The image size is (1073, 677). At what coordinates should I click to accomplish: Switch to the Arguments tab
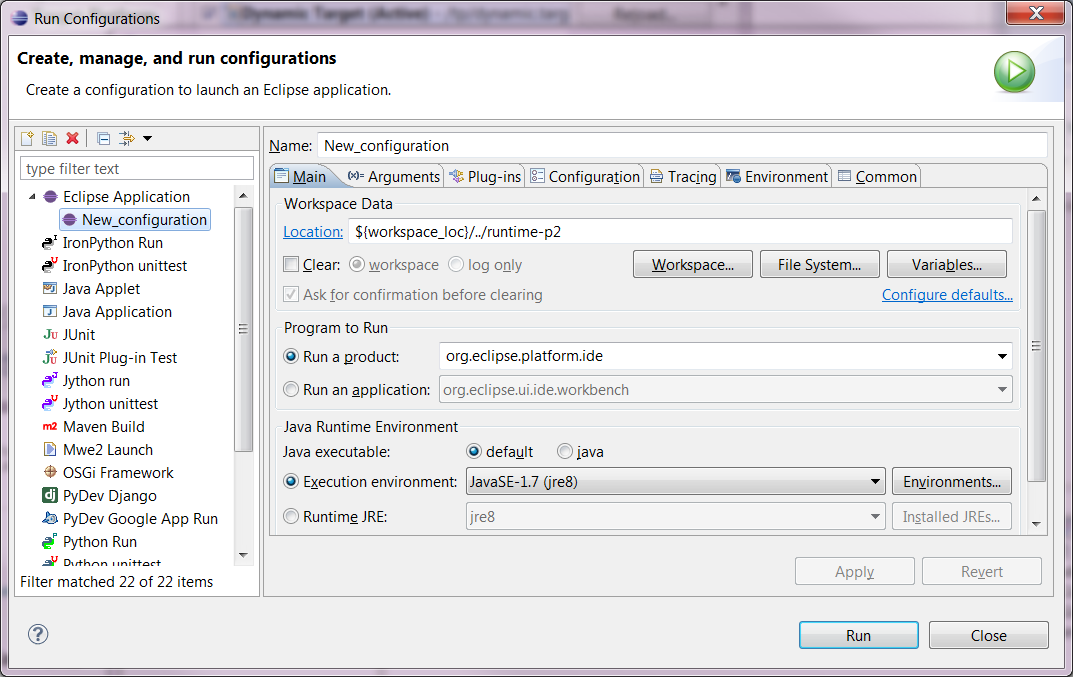tap(393, 177)
